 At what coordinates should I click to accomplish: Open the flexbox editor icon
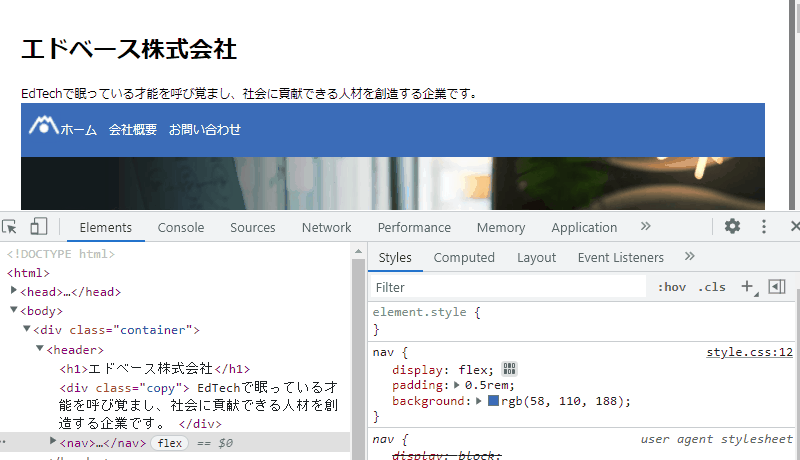coord(509,369)
